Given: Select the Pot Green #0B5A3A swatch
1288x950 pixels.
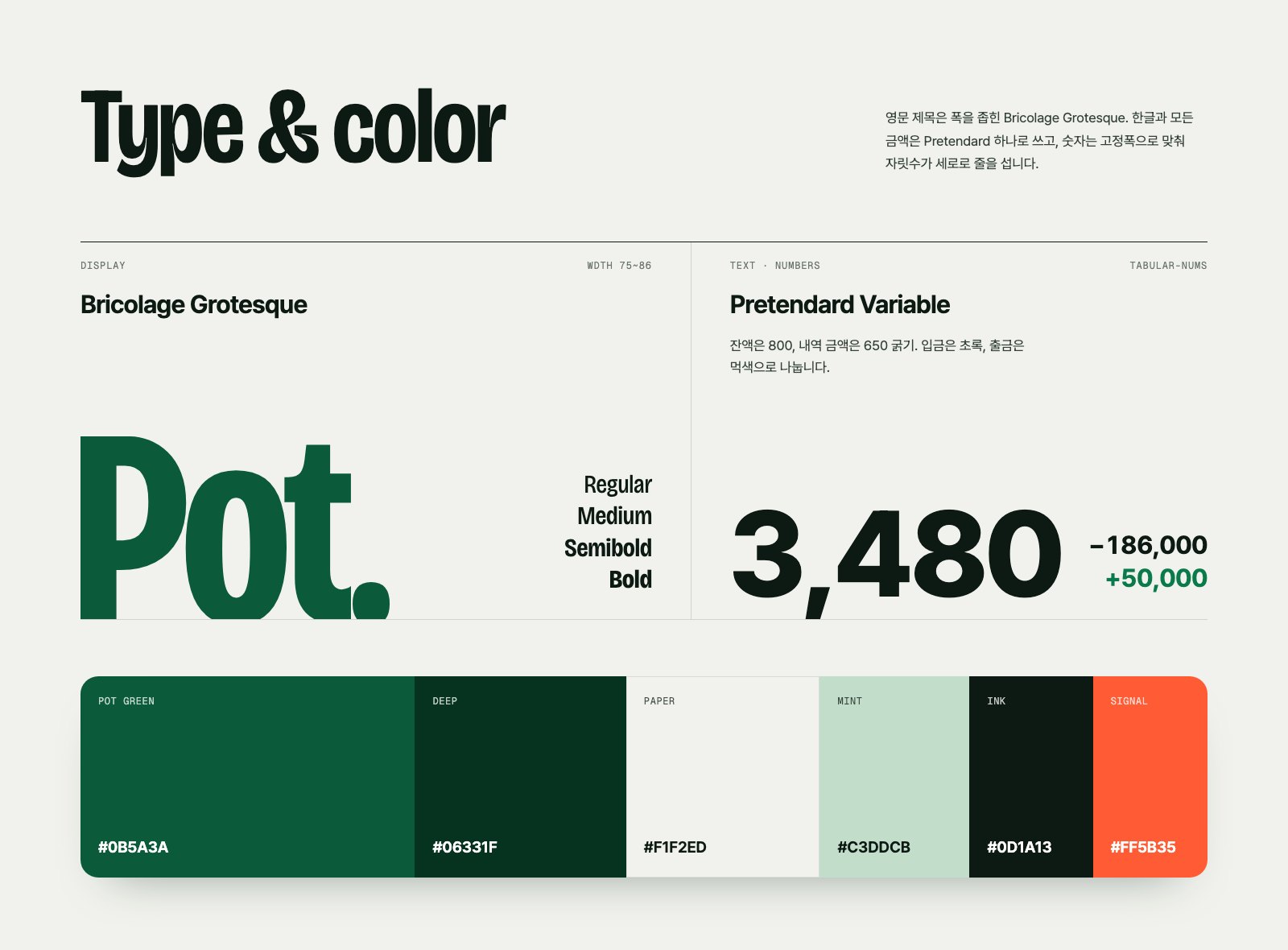Looking at the screenshot, I should pos(247,777).
